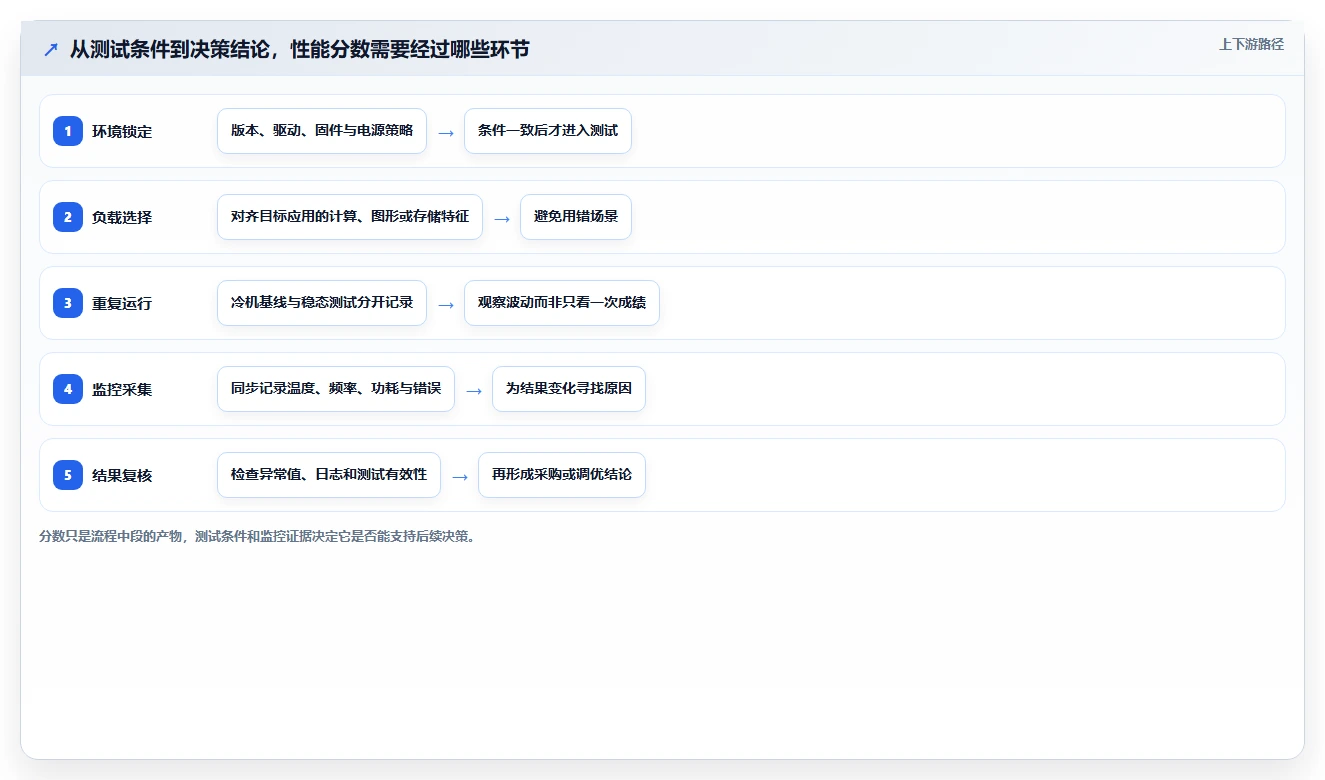Viewport: 1325px width, 780px height.
Task: Select step number 5 badge
Action: point(68,475)
